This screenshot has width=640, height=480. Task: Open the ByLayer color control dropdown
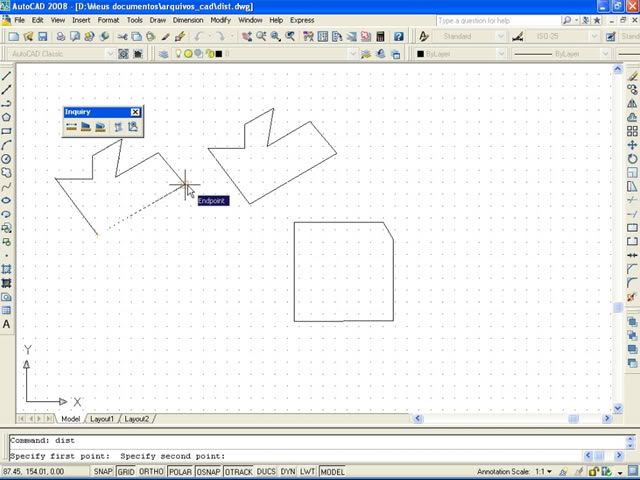pyautogui.click(x=501, y=54)
